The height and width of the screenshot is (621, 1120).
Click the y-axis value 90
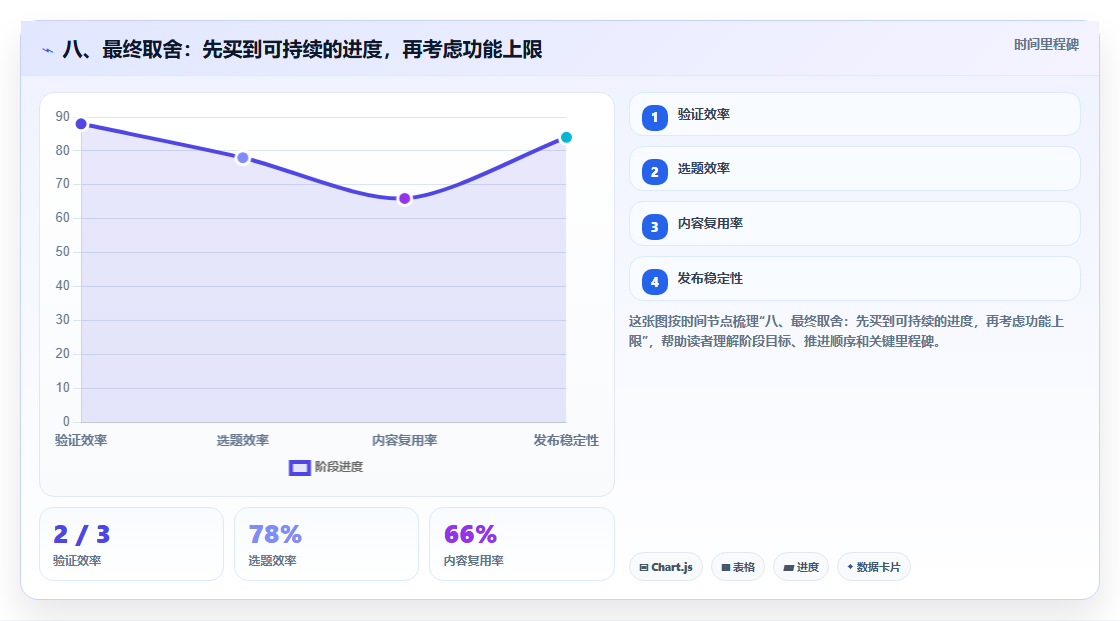pos(63,116)
